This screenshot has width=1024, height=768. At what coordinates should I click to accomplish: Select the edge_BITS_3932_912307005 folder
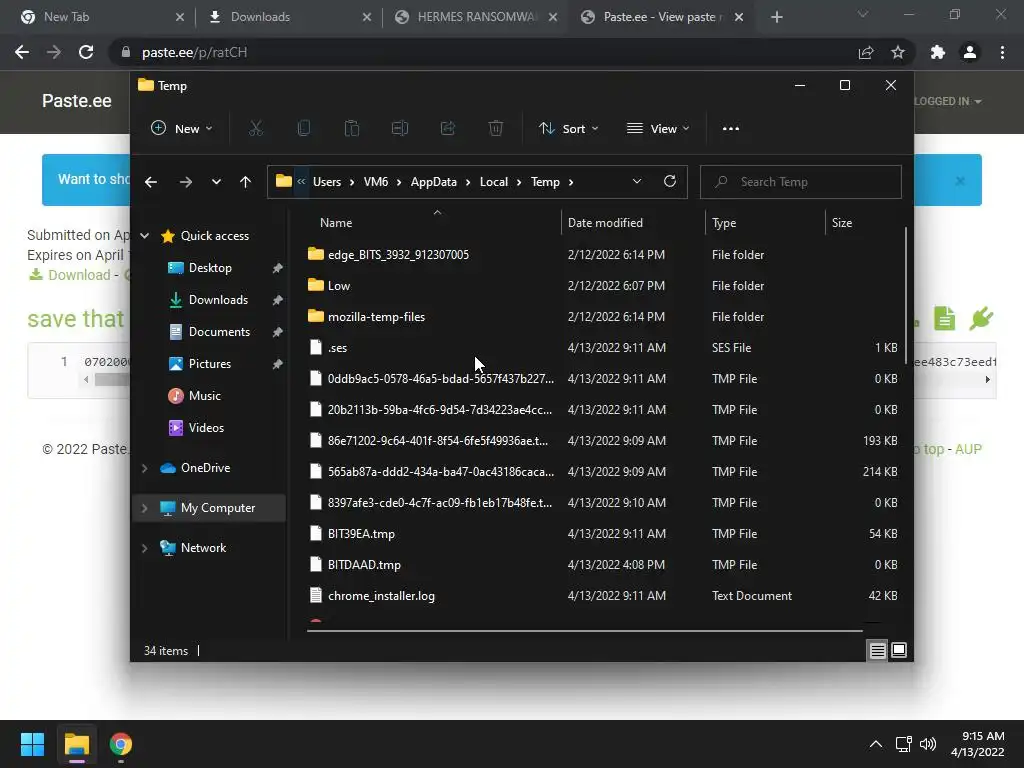(398, 255)
